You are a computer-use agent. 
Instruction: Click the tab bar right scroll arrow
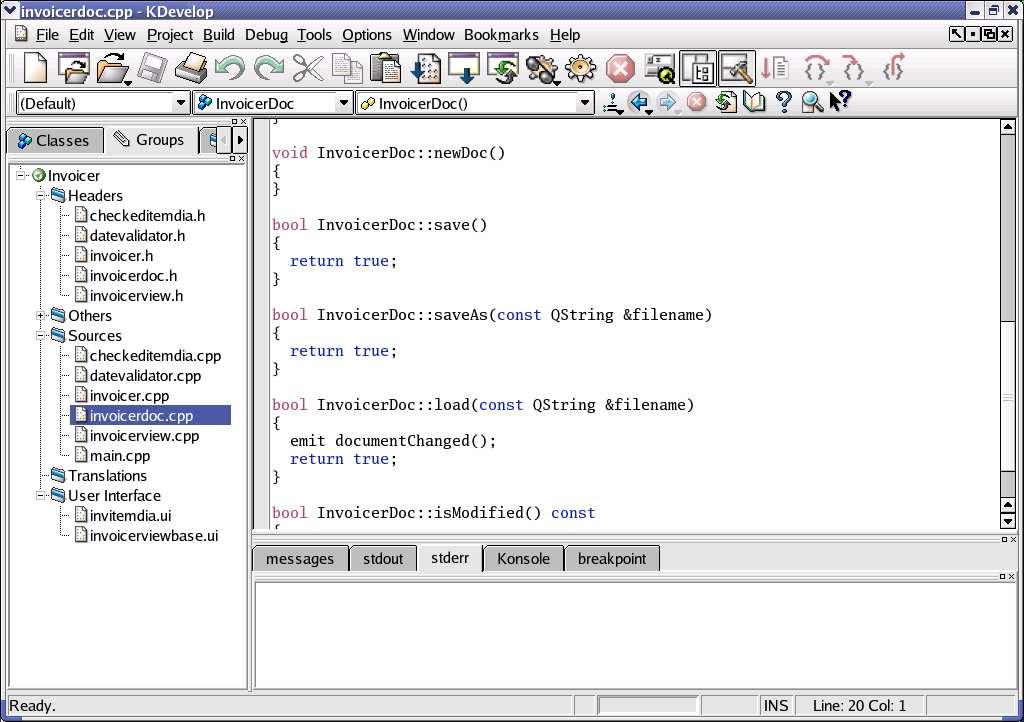pyautogui.click(x=240, y=139)
